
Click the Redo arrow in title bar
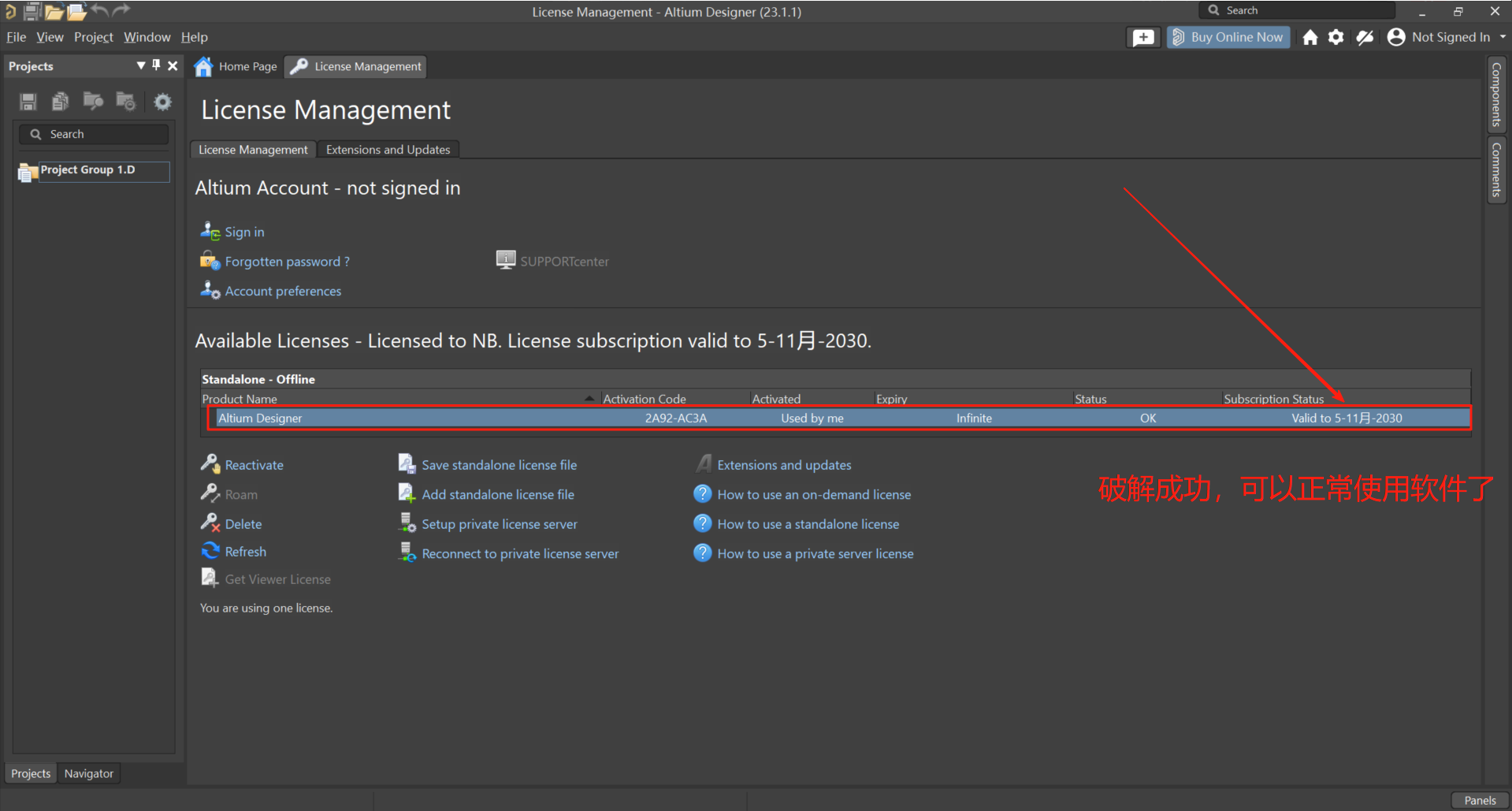[121, 10]
